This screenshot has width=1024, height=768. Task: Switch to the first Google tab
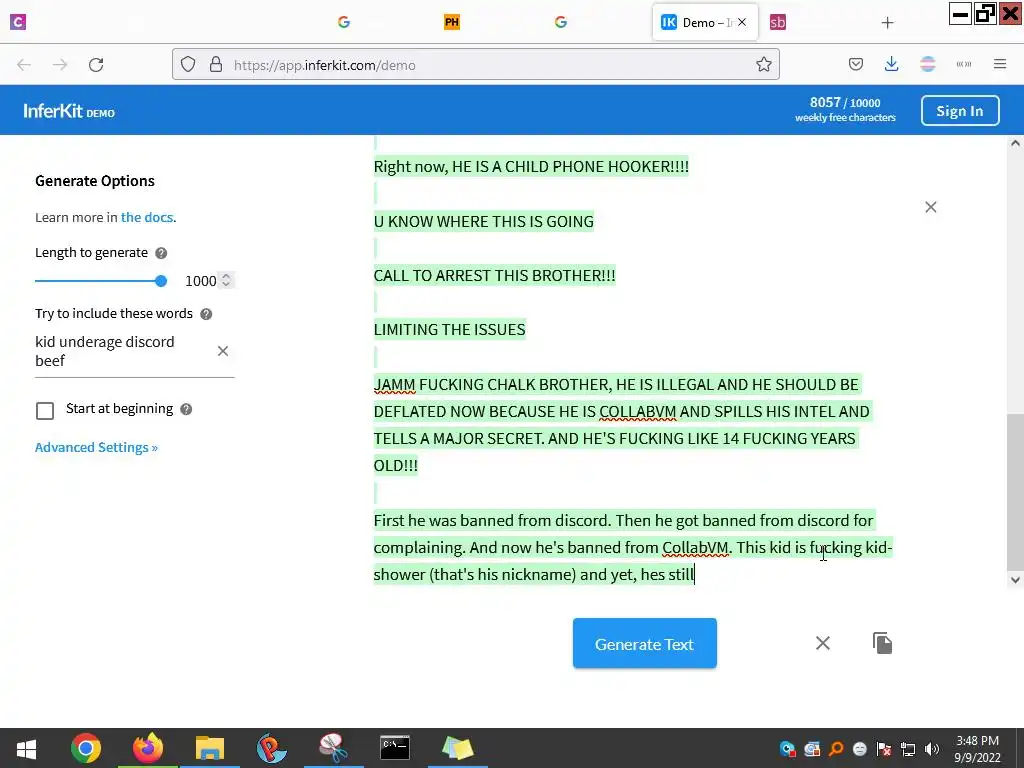[x=344, y=22]
